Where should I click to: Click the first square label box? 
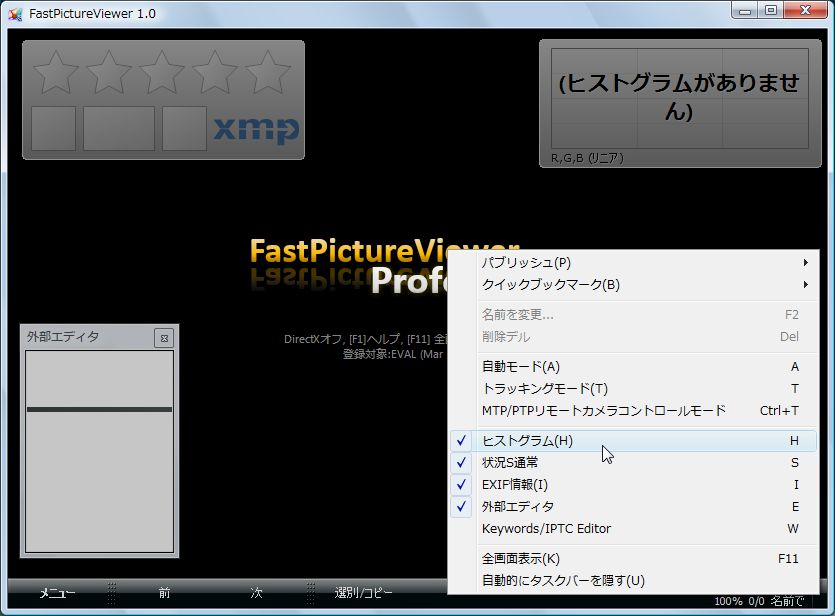(53, 128)
